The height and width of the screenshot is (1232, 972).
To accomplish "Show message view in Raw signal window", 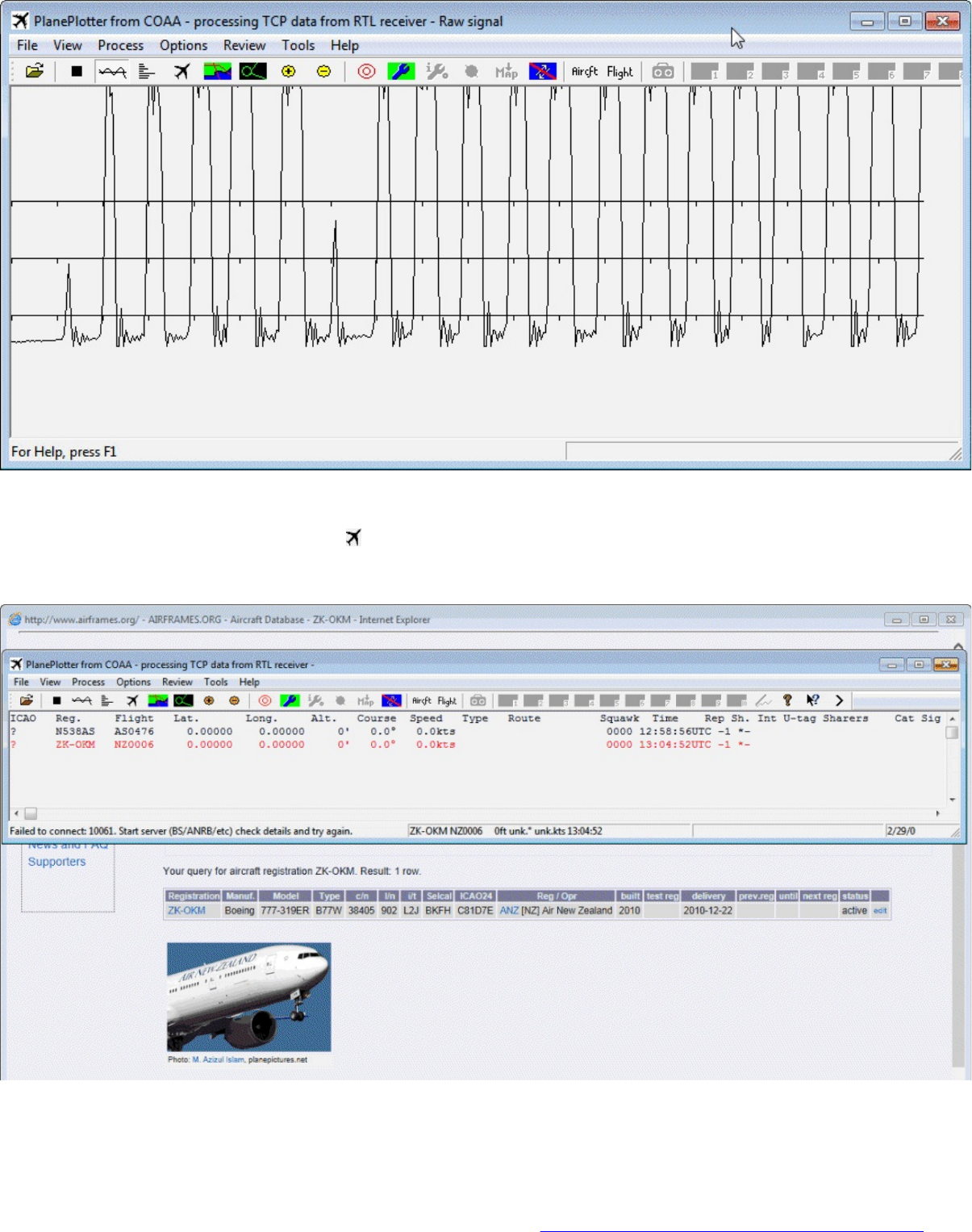I will (147, 71).
